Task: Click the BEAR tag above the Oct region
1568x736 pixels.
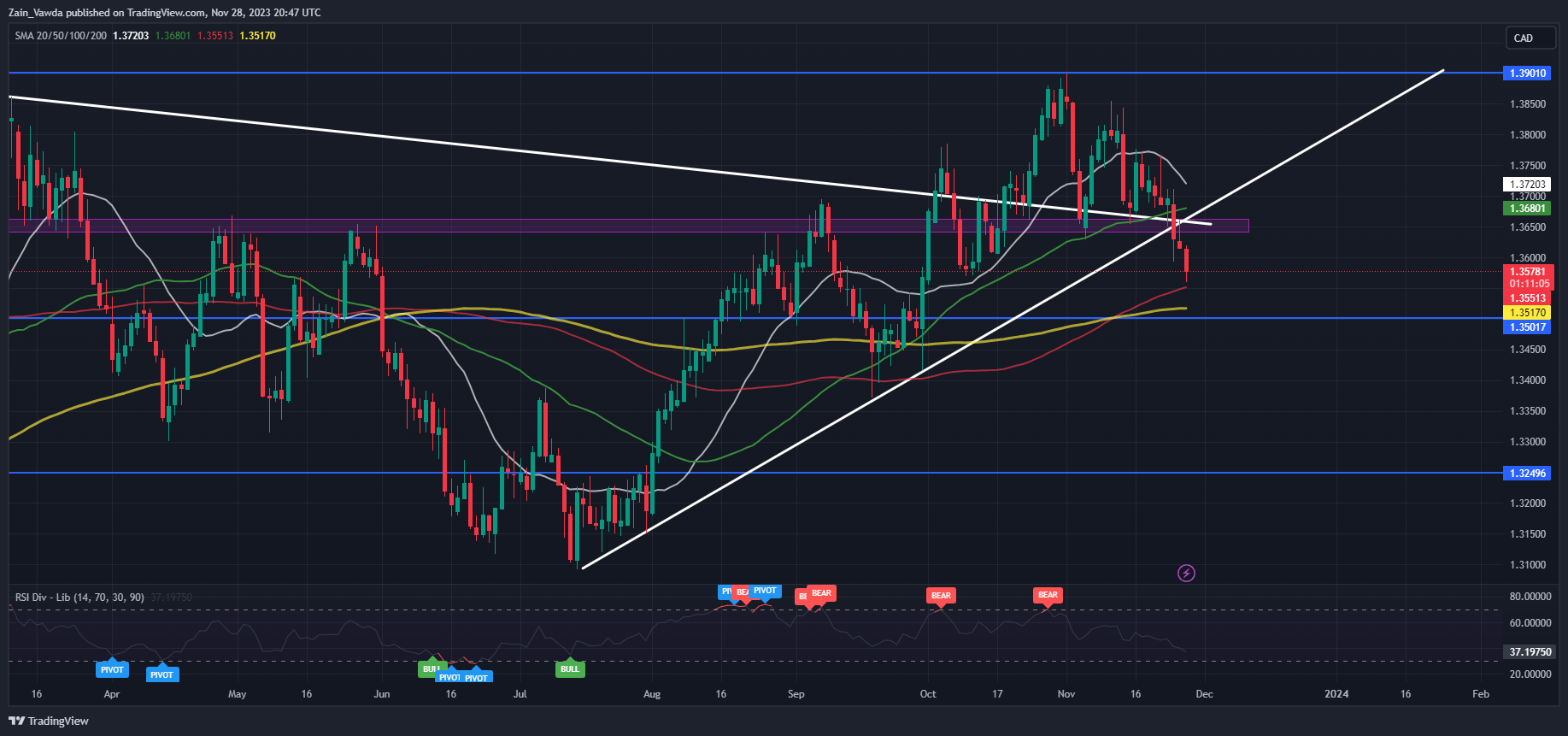Action: coord(941,596)
